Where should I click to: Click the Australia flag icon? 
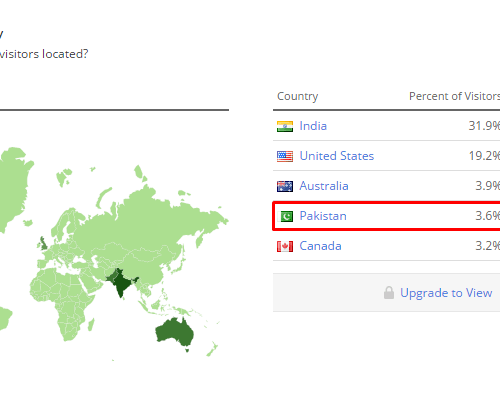coord(285,186)
